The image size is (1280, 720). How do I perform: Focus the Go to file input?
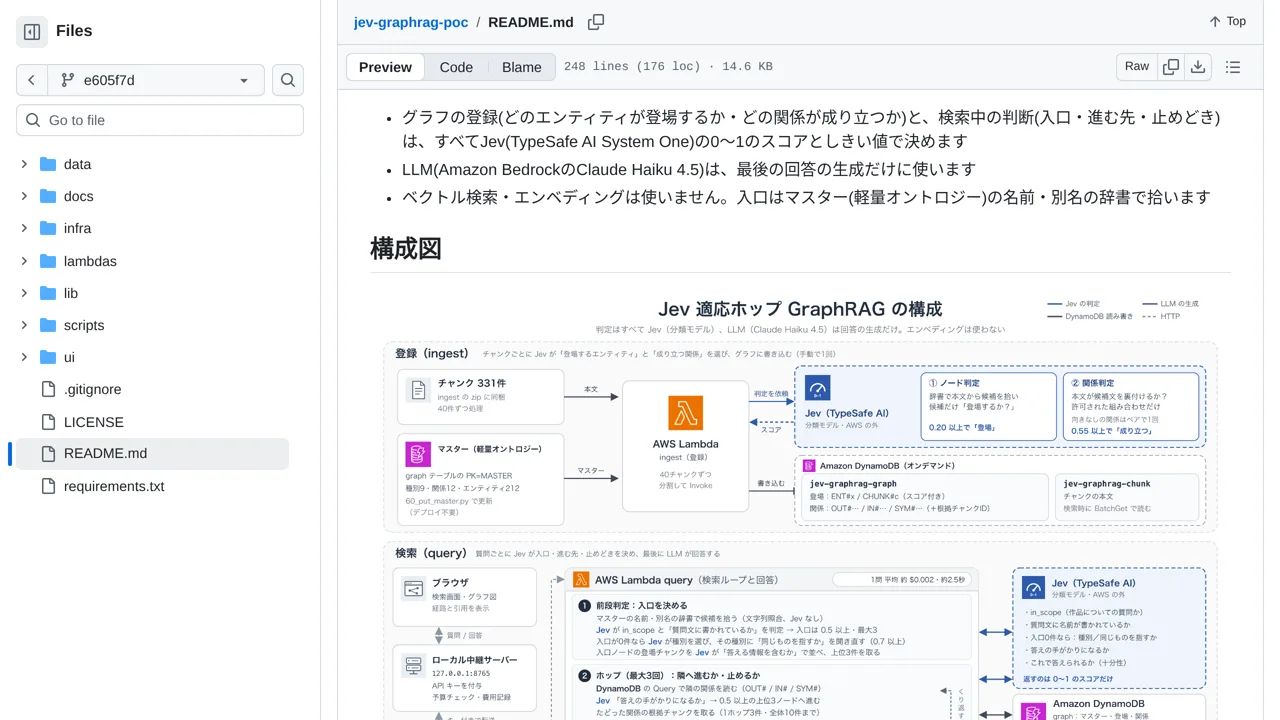pyautogui.click(x=160, y=120)
